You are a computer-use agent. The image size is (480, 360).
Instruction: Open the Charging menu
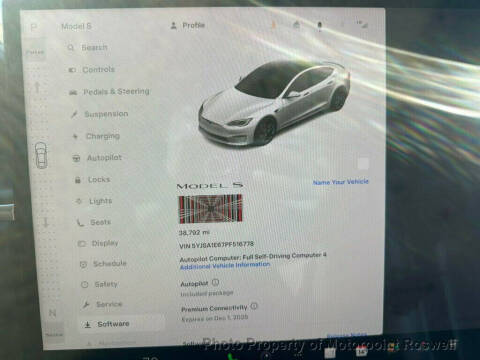click(96, 136)
